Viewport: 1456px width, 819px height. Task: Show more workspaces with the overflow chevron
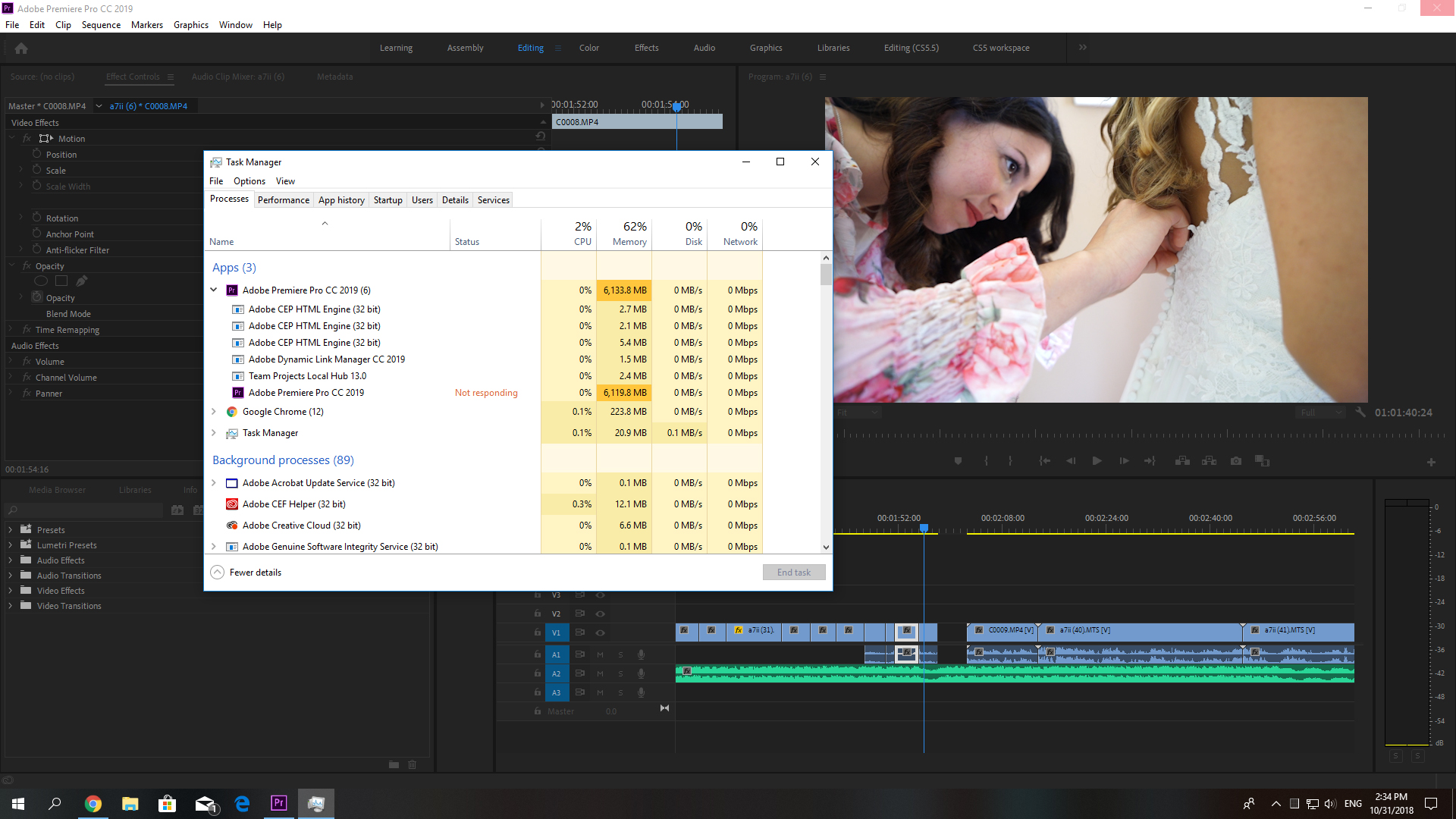(1083, 47)
